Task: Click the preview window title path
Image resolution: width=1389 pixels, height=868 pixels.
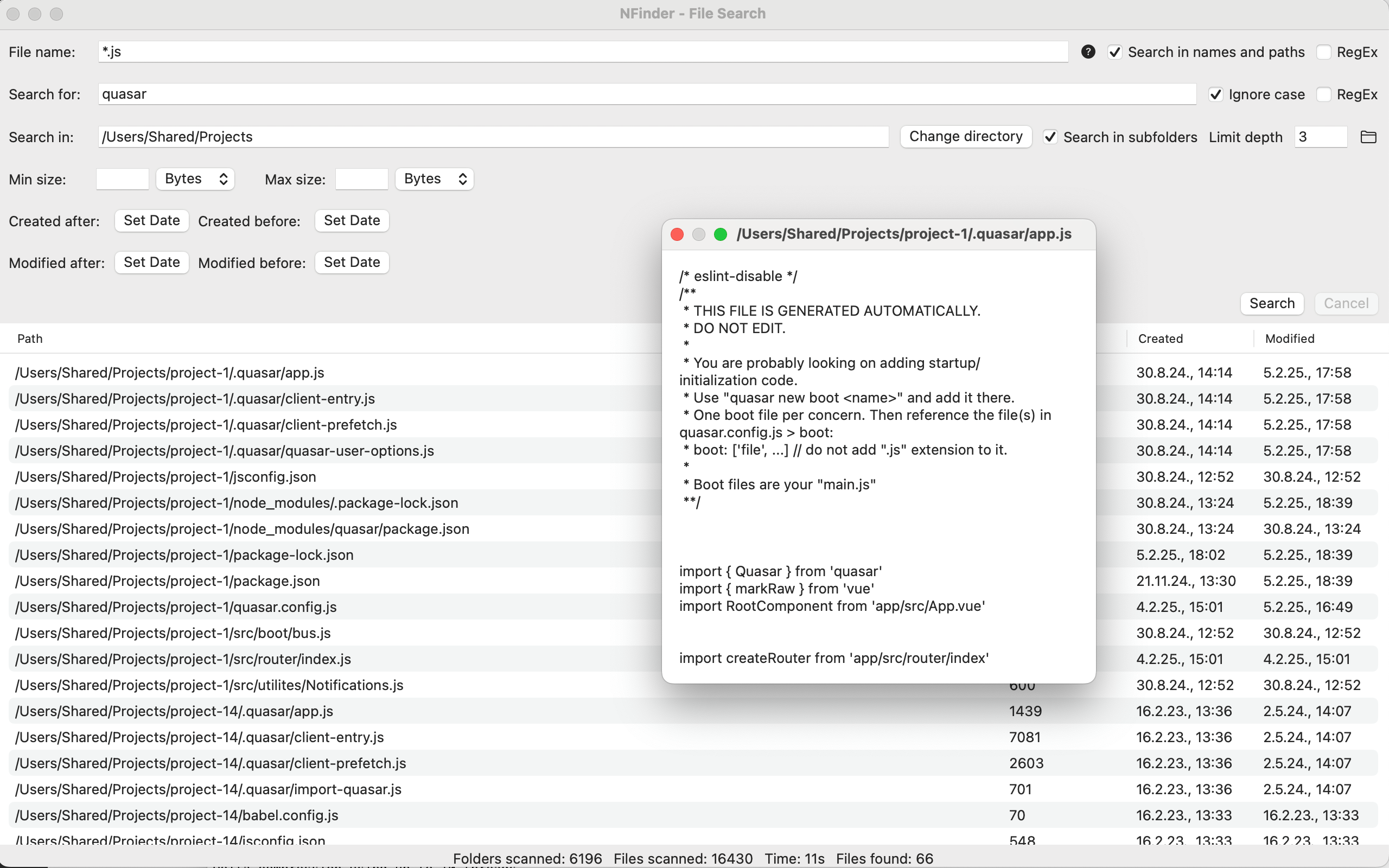Action: (x=904, y=234)
